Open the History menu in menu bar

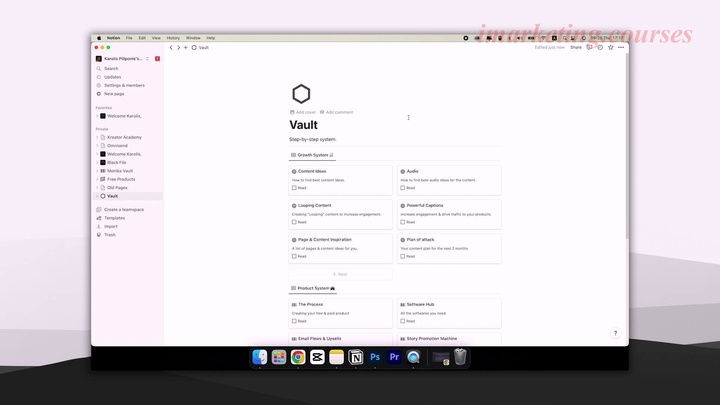173,37
